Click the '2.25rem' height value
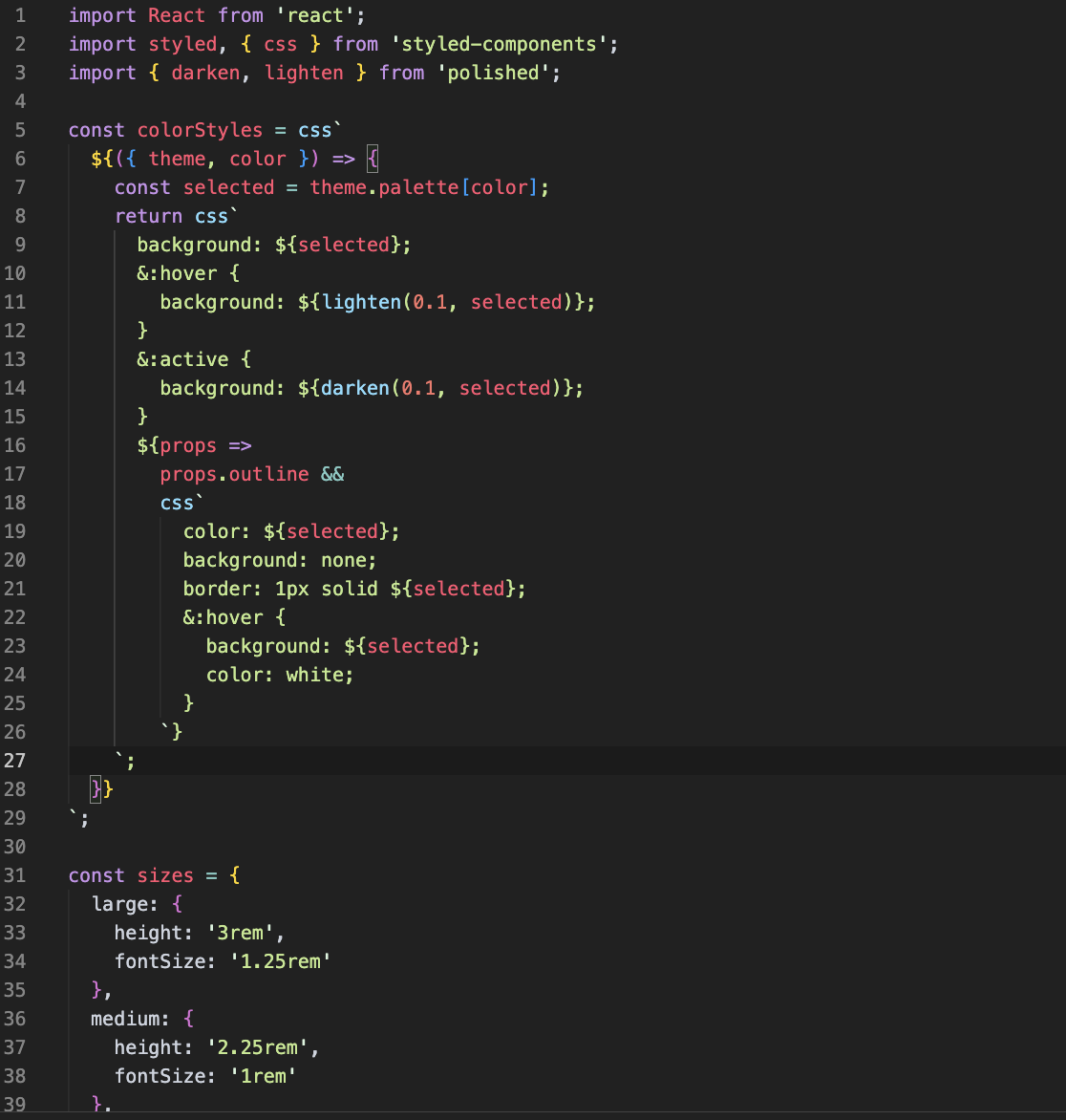Screen dimensions: 1066x1120 (257, 1047)
